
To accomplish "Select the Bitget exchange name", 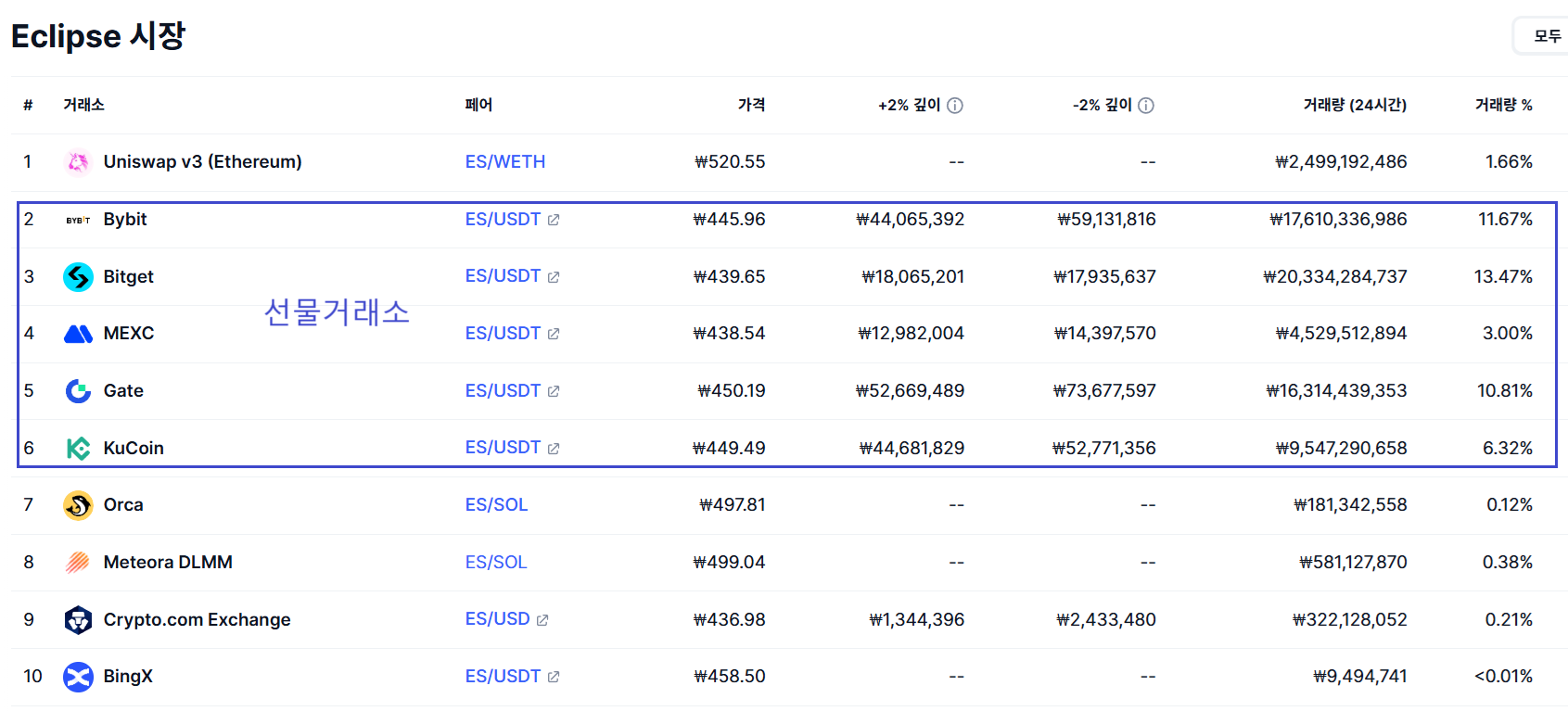I will [x=129, y=276].
